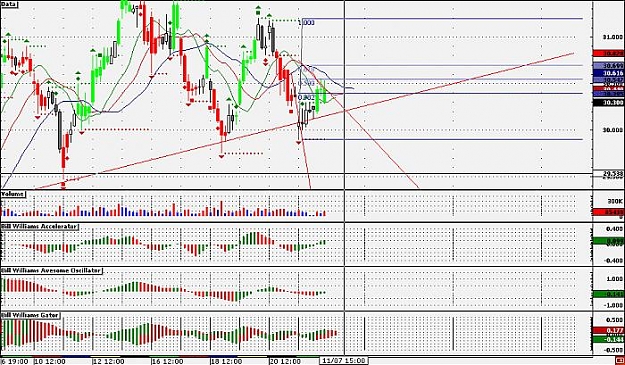625x365 pixels.
Task: Click the 30.699 price tag on axis
Action: [609, 65]
